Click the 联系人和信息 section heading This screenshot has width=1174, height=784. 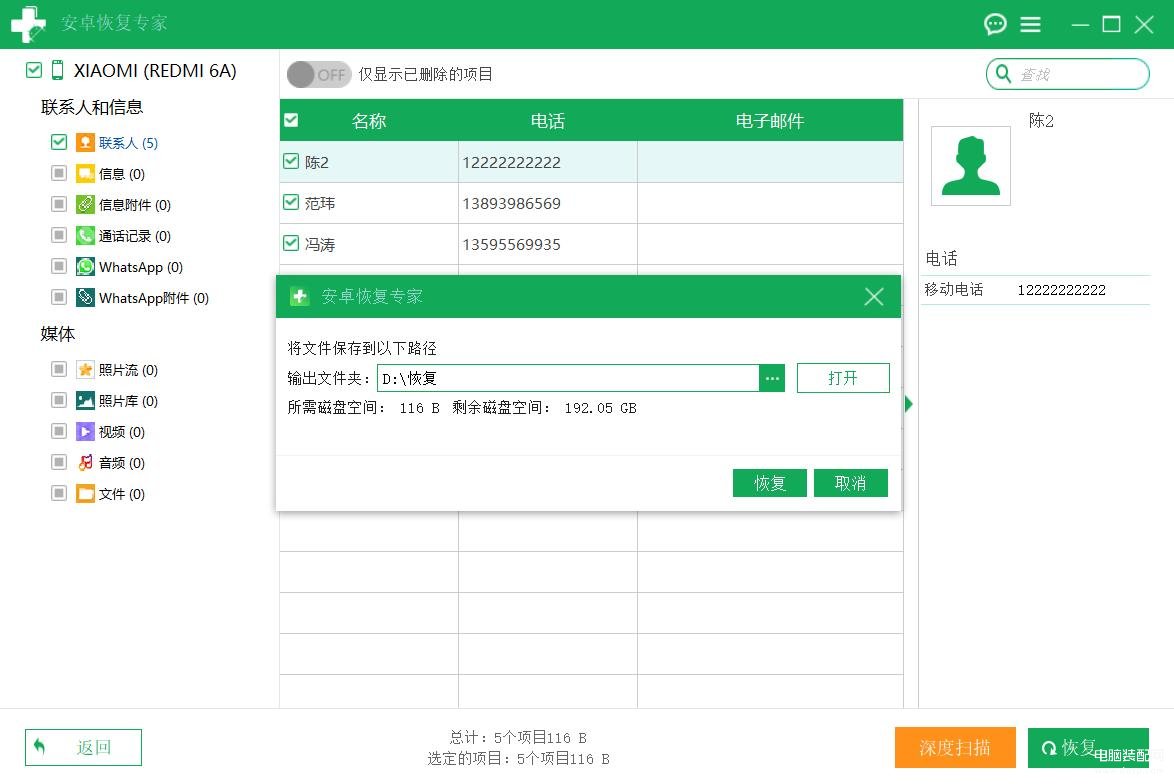(x=92, y=107)
